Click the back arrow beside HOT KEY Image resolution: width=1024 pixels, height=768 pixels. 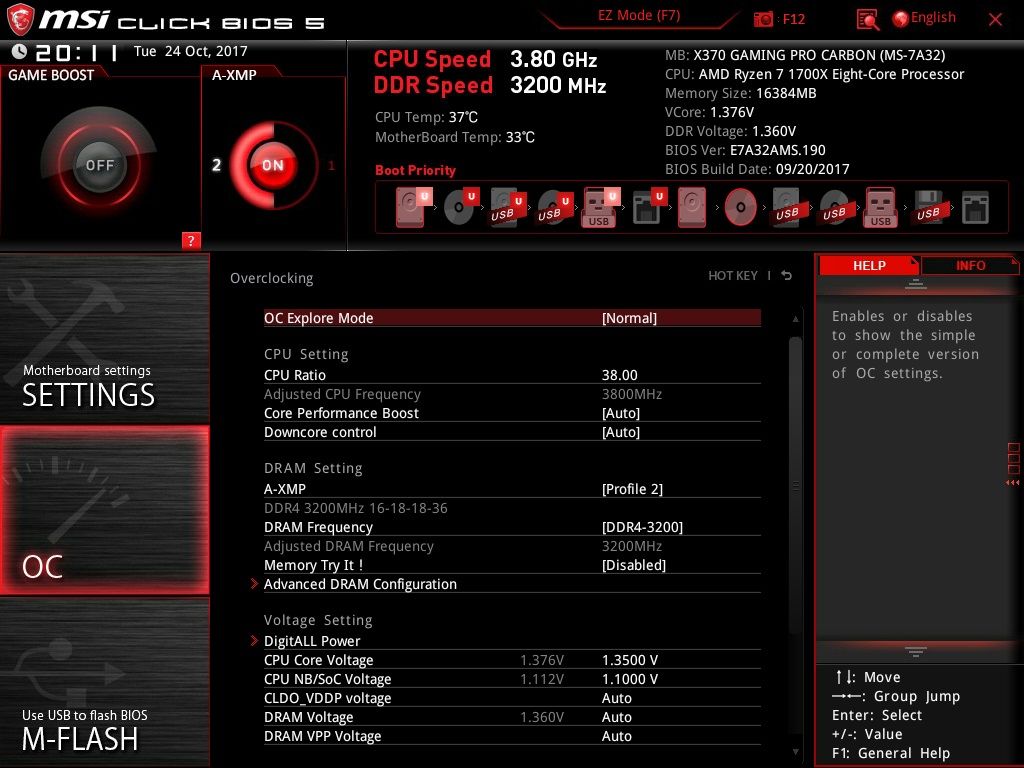[x=787, y=276]
